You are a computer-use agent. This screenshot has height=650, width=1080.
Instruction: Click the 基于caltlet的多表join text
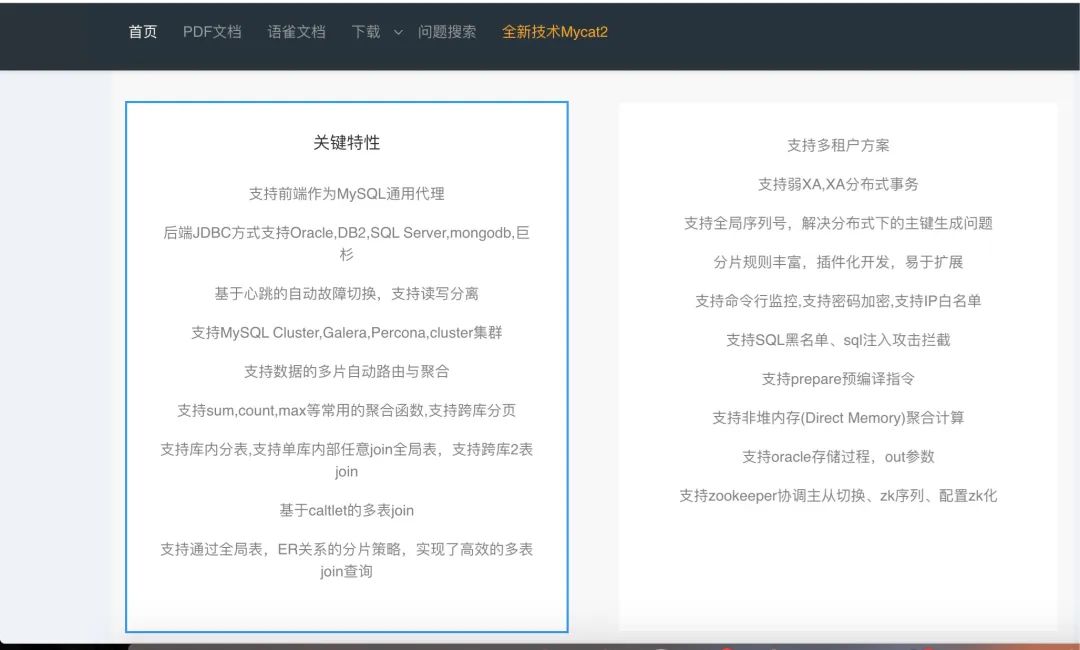tap(347, 511)
